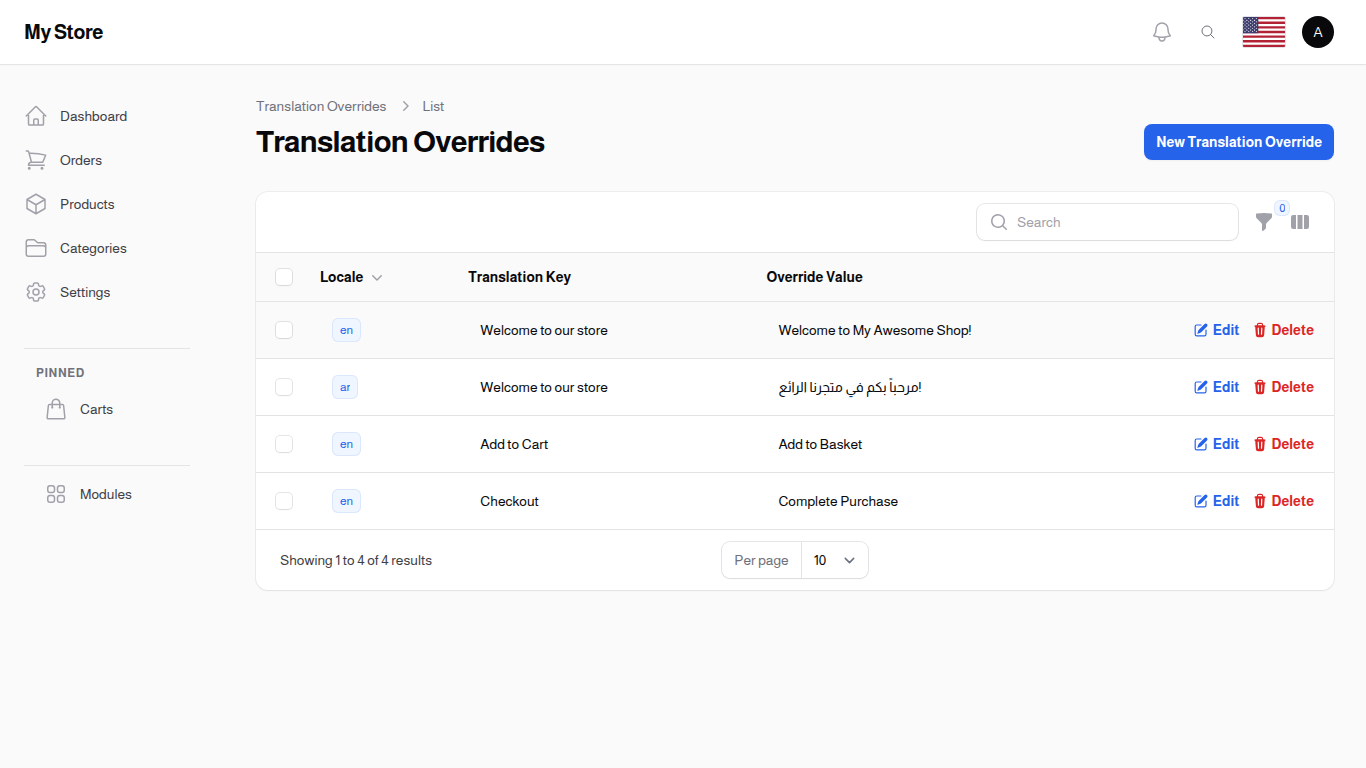Screen dimensions: 1366x768
Task: Check the select-all checkbox in table header
Action: pyautogui.click(x=284, y=277)
